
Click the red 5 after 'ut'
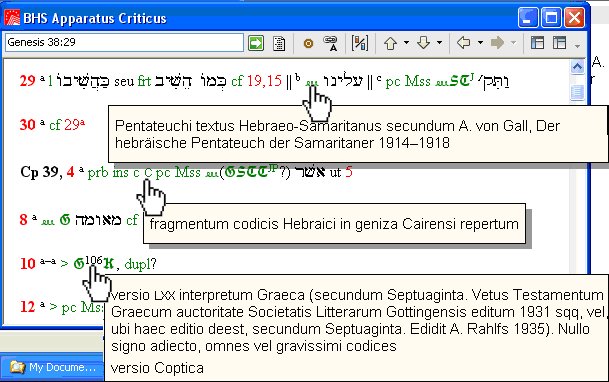tap(349, 172)
